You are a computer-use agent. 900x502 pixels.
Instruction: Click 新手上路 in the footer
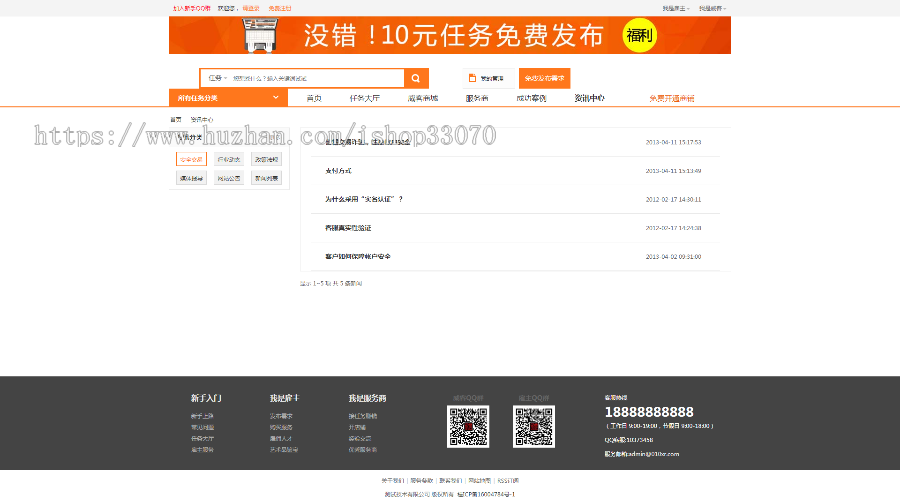coord(202,416)
